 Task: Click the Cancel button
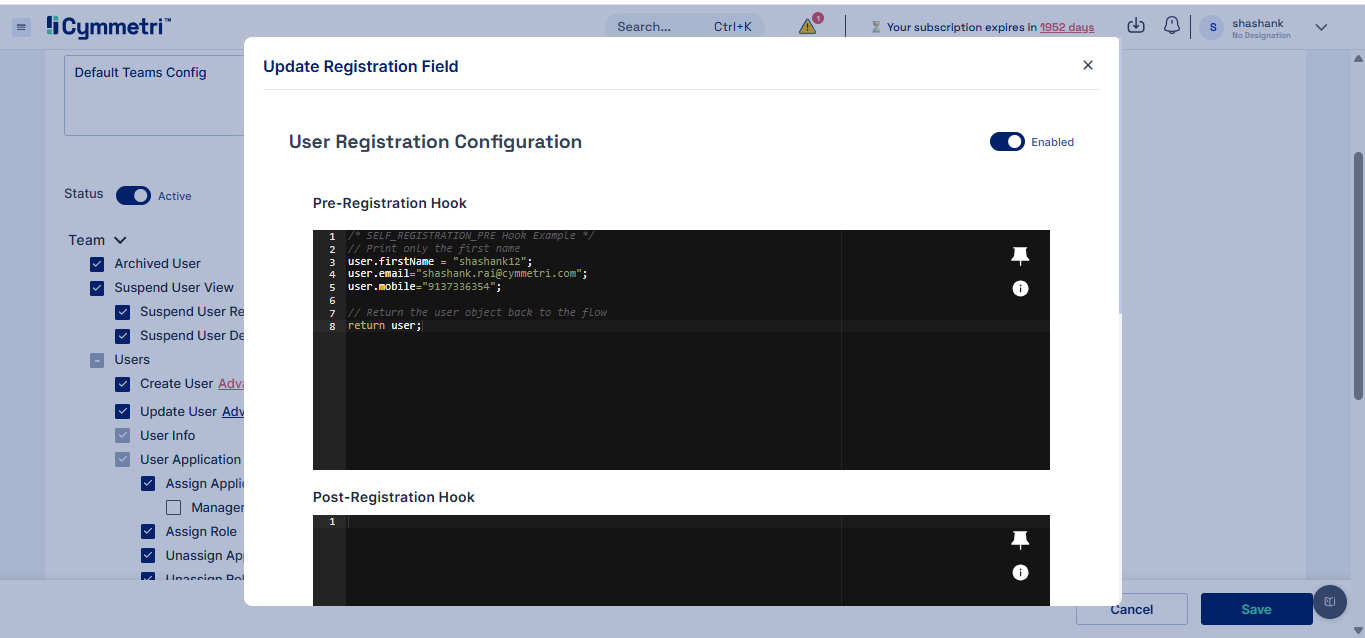coord(1132,609)
